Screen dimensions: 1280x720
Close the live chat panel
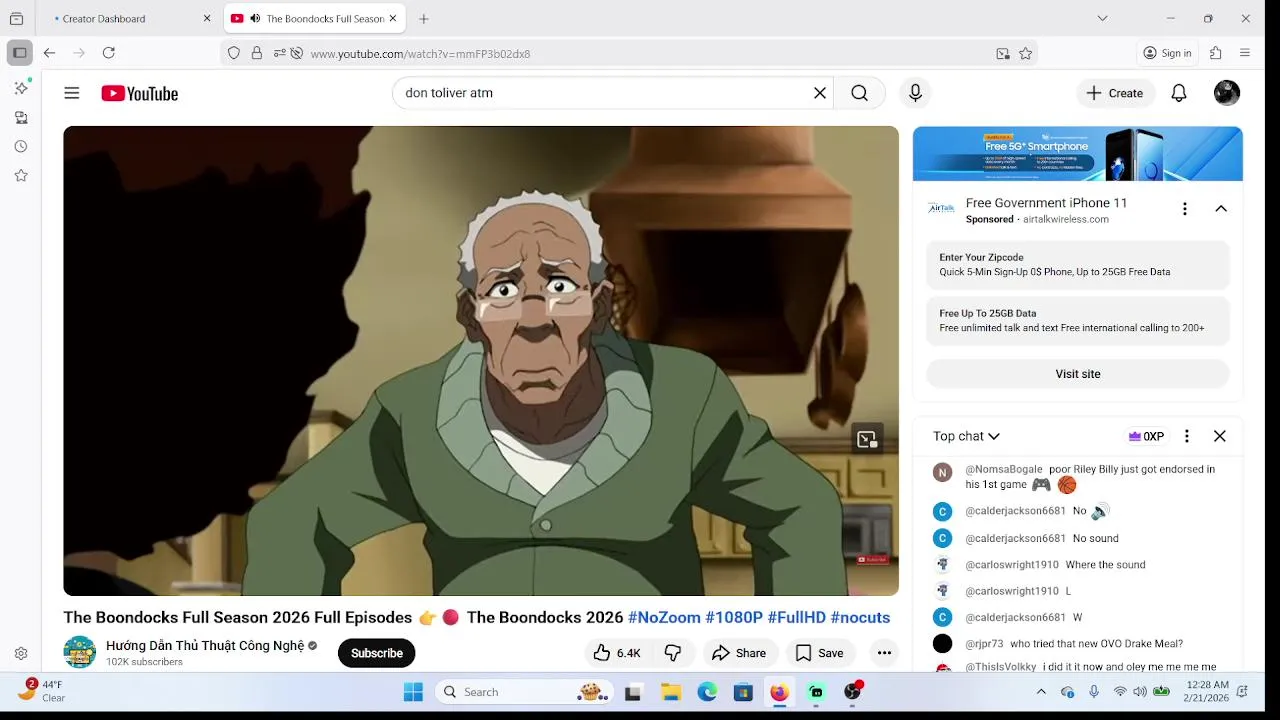(x=1220, y=436)
